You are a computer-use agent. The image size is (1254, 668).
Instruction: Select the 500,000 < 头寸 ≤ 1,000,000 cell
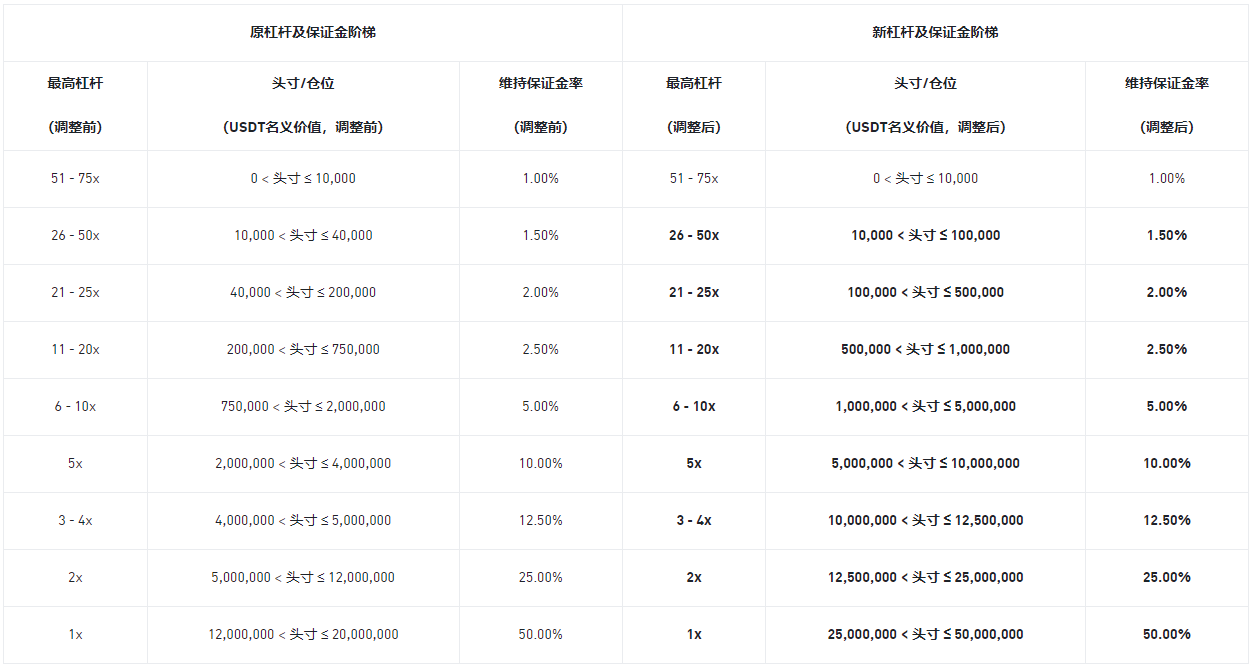coord(925,349)
